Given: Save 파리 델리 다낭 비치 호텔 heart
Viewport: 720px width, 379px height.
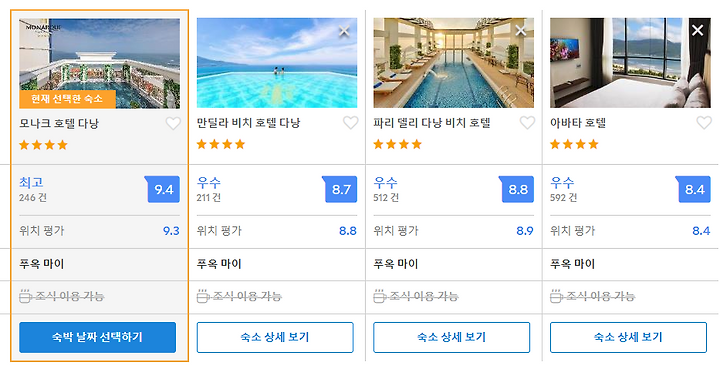Looking at the screenshot, I should 527,123.
